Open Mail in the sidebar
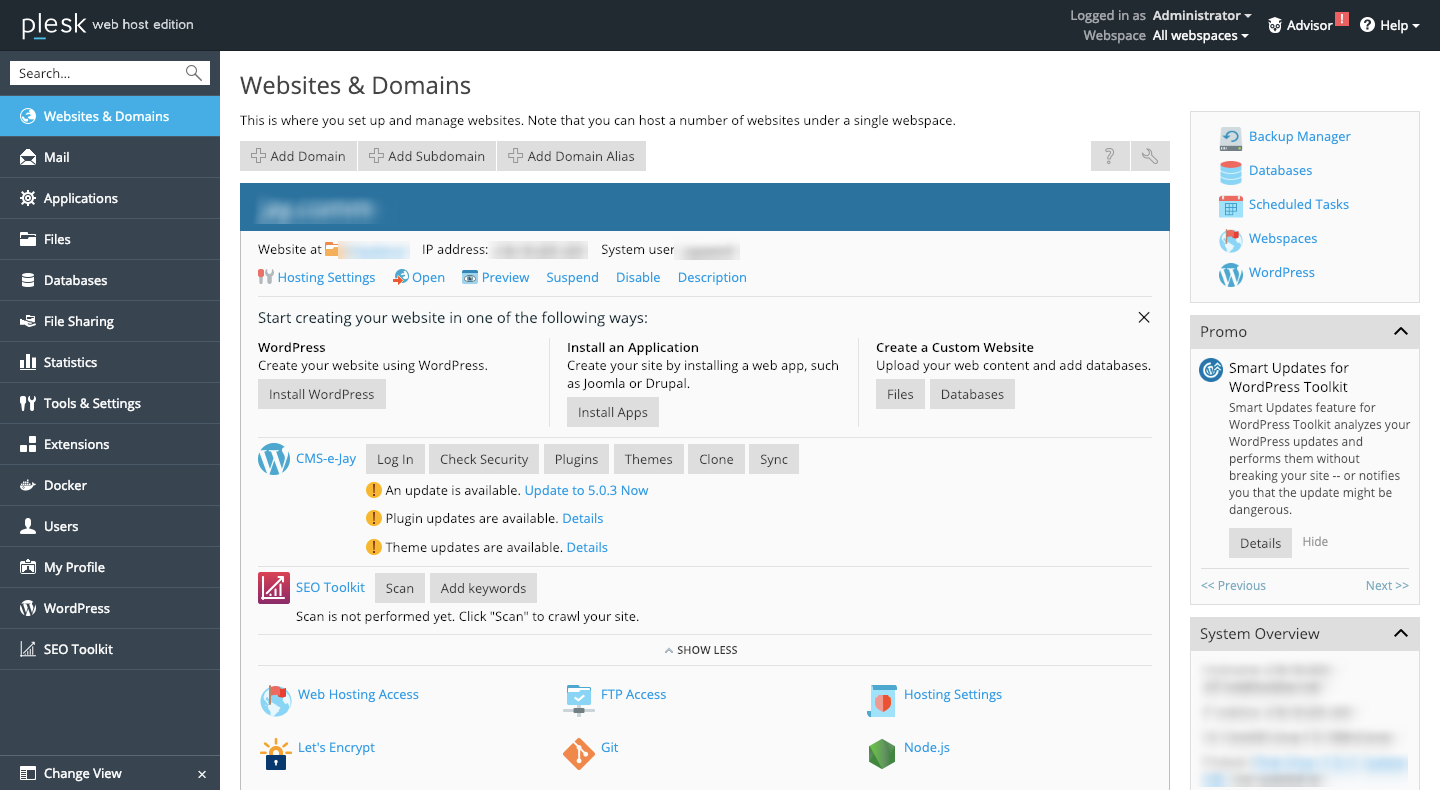The width and height of the screenshot is (1440, 790). pos(110,157)
